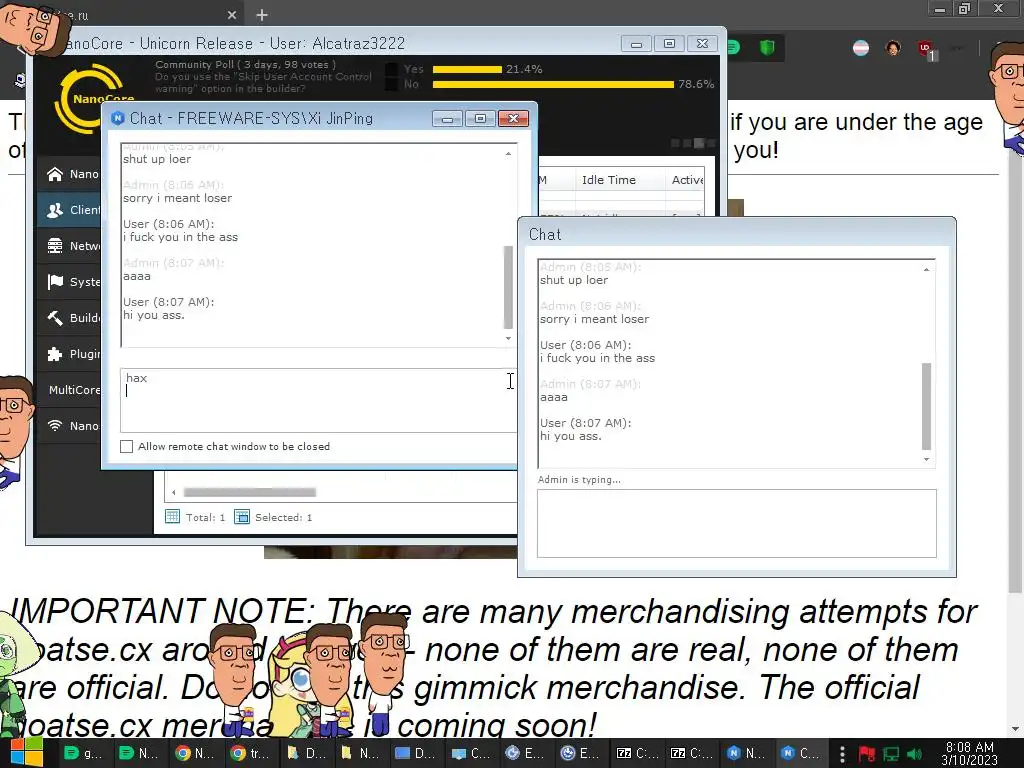
Task: Click 'shut up loer' in remote Chat window
Action: (x=573, y=280)
